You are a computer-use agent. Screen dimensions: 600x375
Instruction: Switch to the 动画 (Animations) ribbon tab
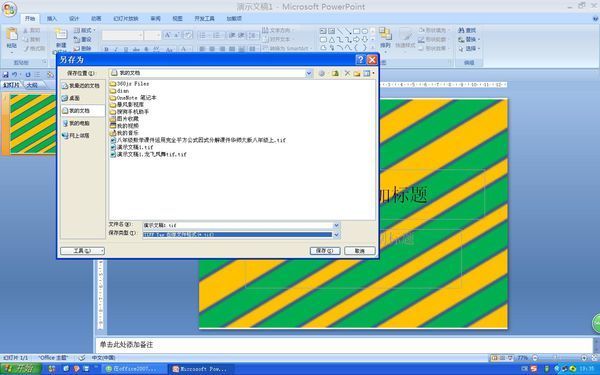pos(96,18)
